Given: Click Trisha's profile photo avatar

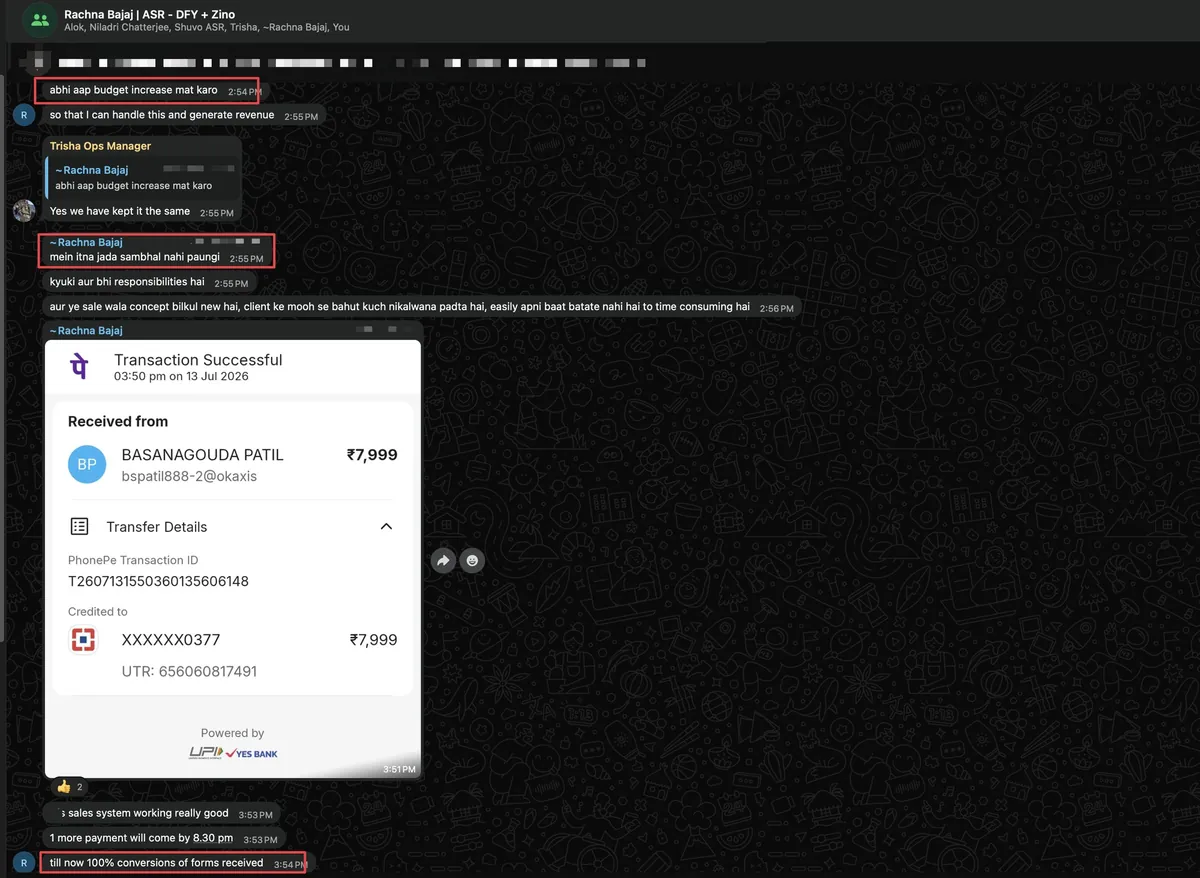Looking at the screenshot, I should tap(24, 211).
